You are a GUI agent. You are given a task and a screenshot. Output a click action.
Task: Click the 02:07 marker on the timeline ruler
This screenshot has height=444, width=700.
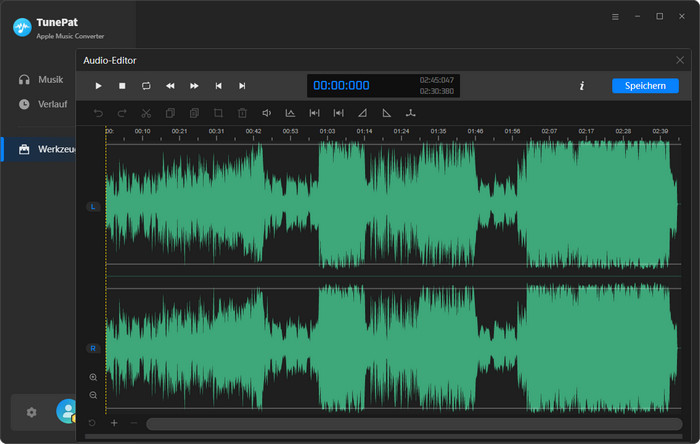[x=549, y=131]
